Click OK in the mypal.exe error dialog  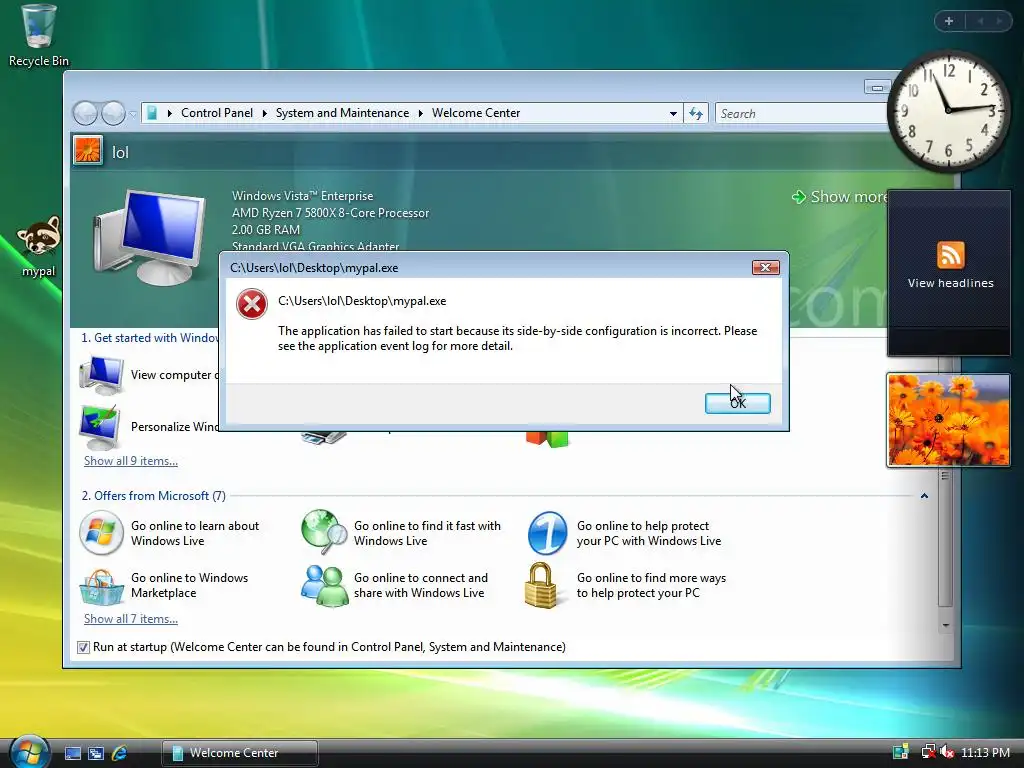[737, 403]
